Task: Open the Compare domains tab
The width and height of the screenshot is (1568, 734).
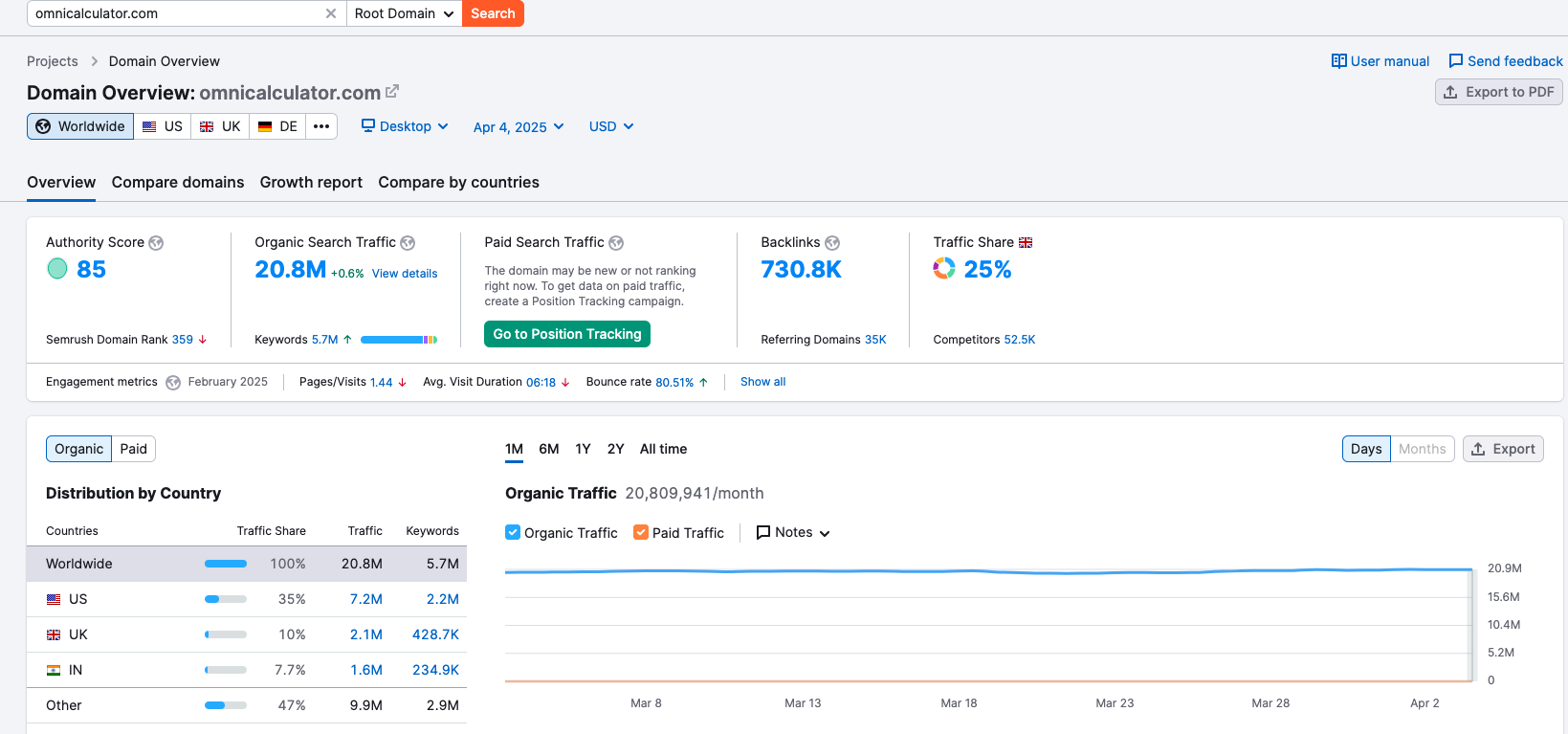Action: 178,182
